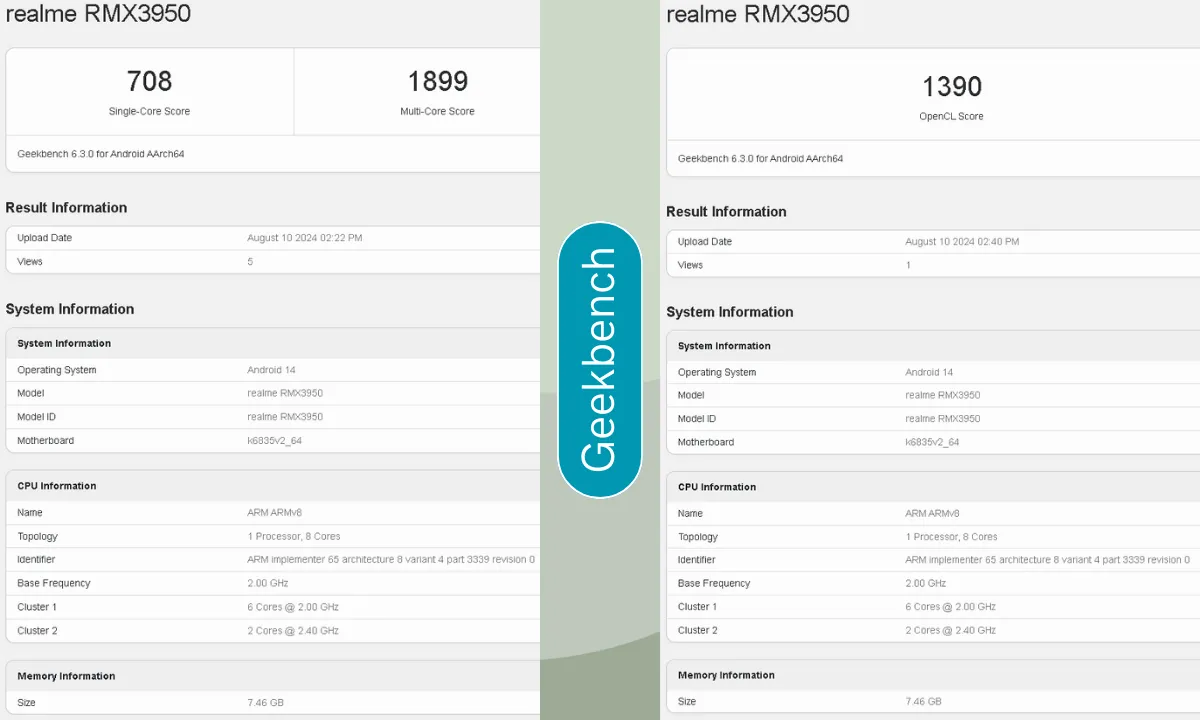Viewport: 1200px width, 720px height.
Task: Click Model ID value on the OpenCL page
Action: [942, 419]
